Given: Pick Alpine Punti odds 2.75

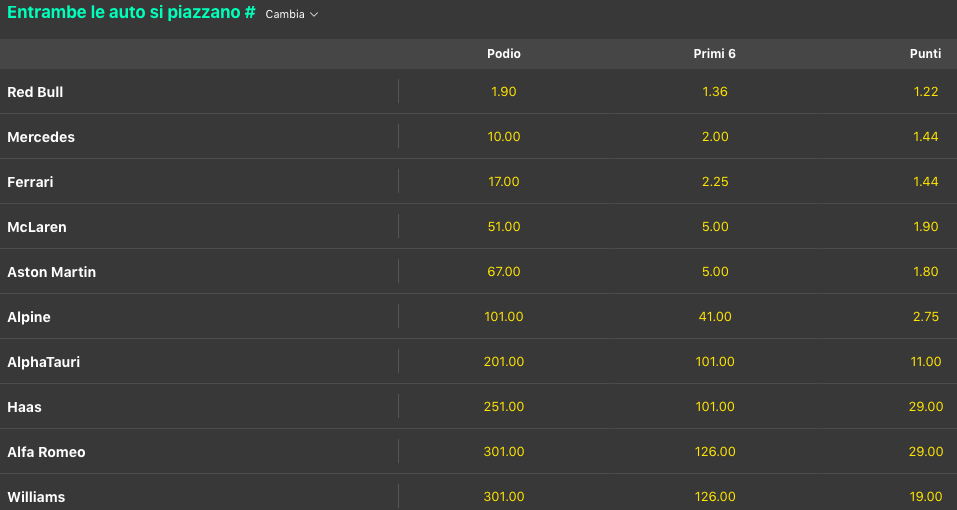Looking at the screenshot, I should [x=926, y=317].
